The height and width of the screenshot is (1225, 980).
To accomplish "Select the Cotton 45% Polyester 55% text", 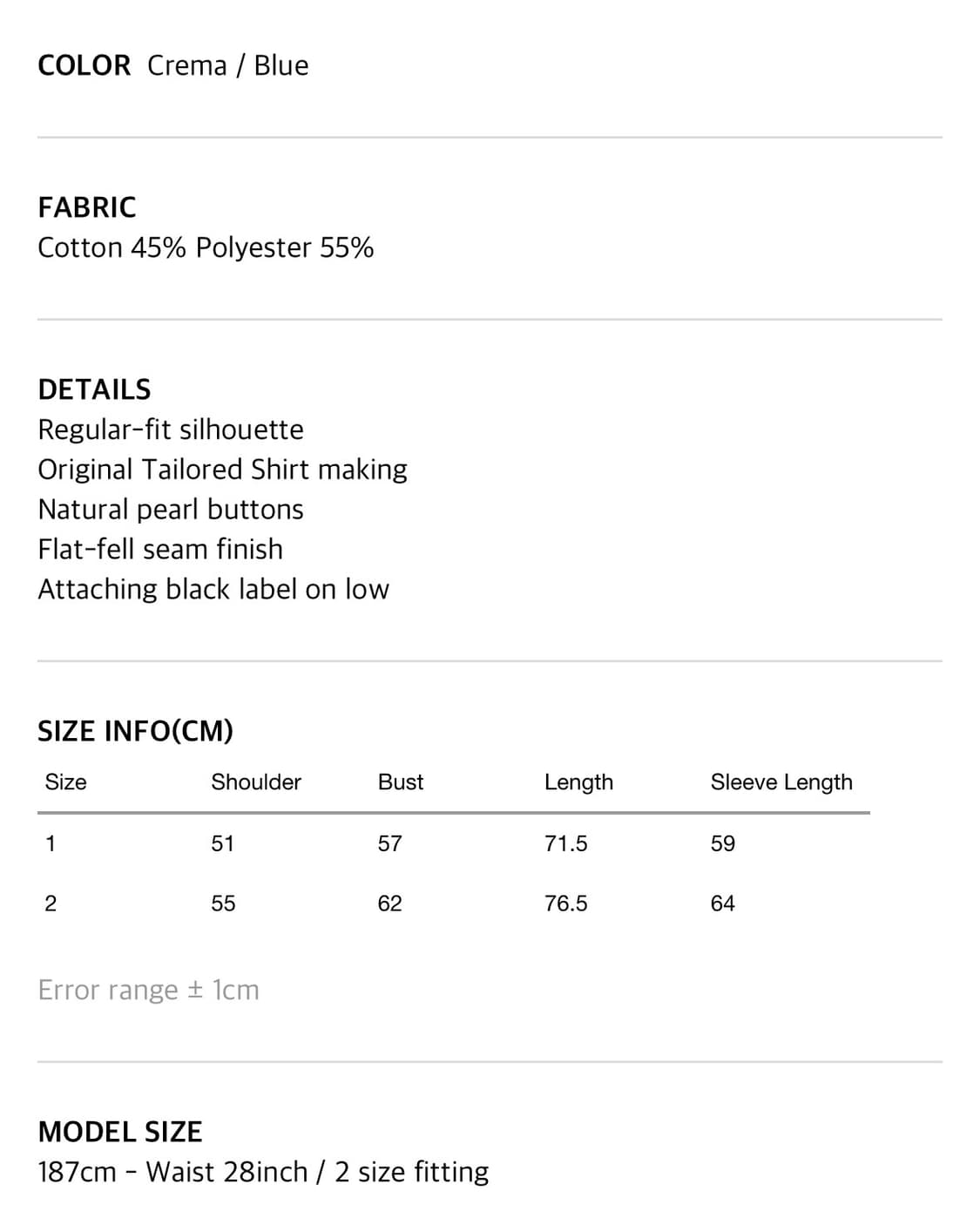I will pyautogui.click(x=206, y=247).
